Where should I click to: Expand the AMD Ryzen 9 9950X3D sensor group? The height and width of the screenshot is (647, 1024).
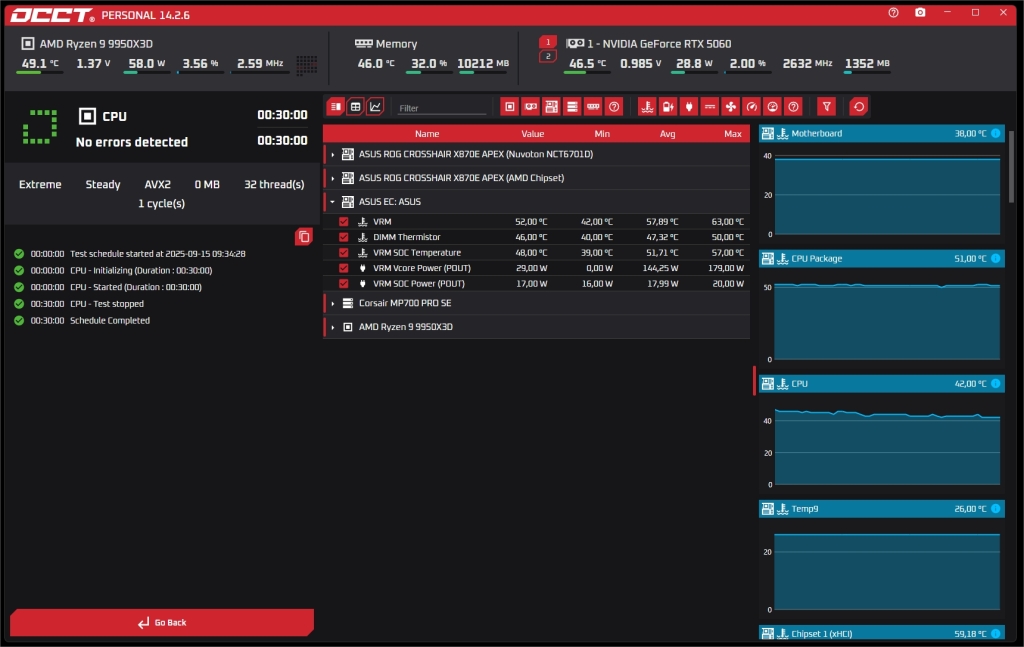[x=333, y=327]
